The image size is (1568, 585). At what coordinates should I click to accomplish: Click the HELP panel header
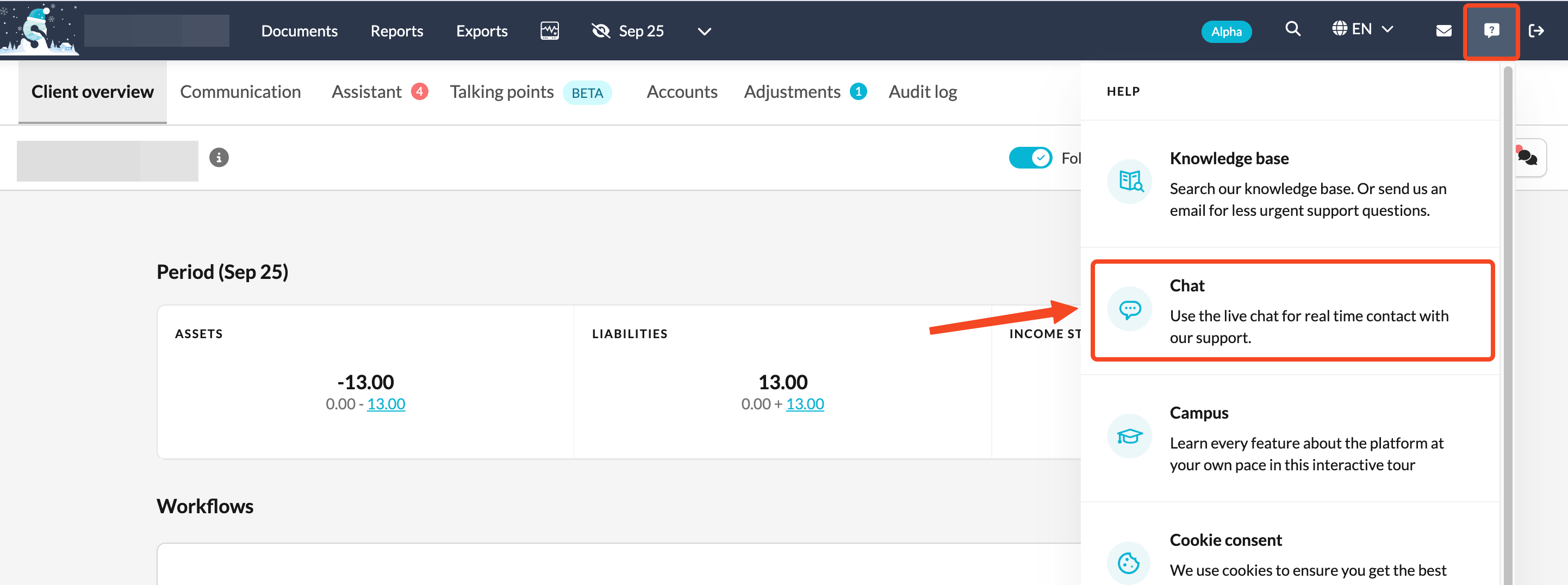[1123, 91]
